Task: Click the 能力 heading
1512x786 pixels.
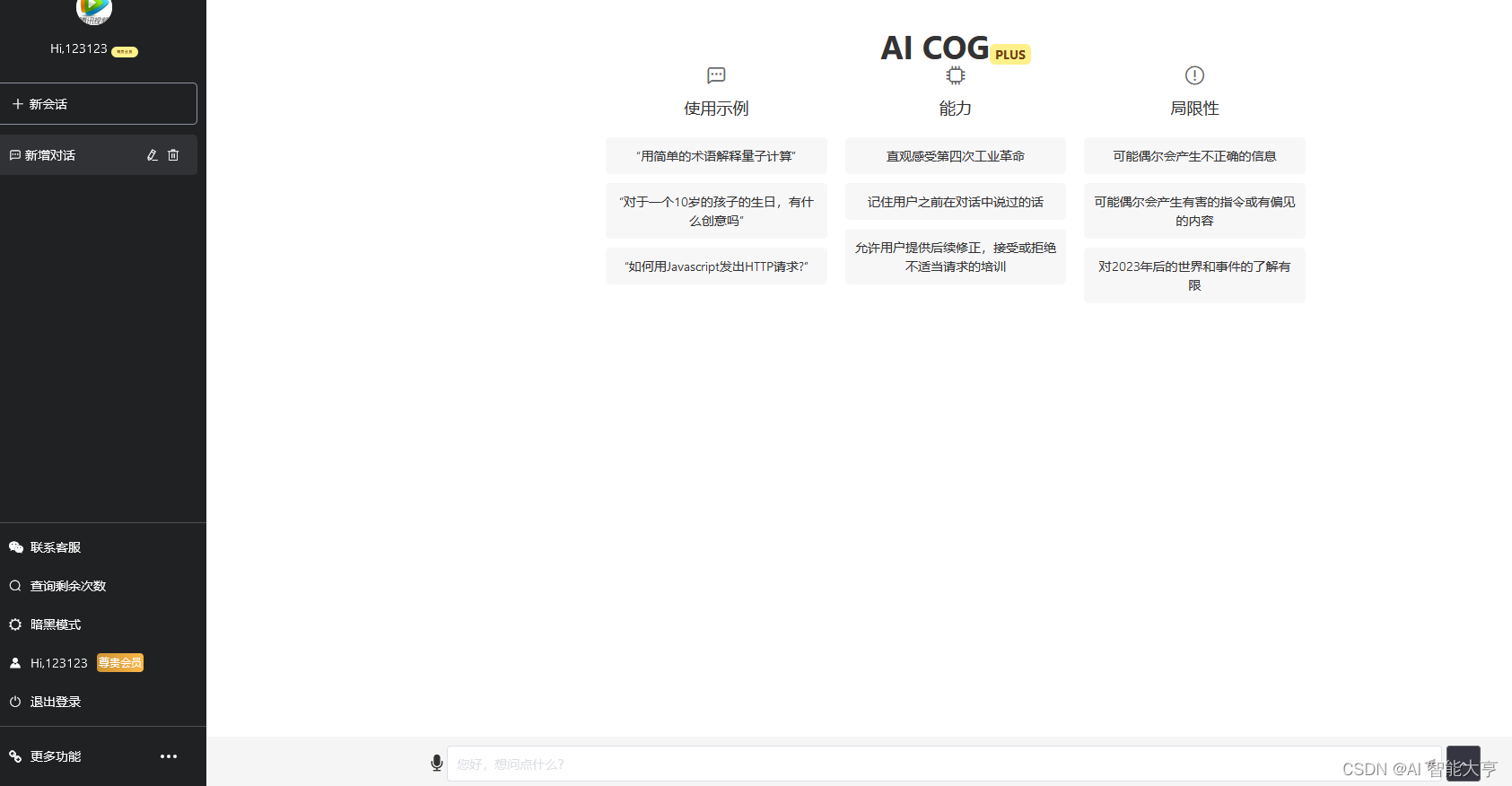Action: coord(956,109)
